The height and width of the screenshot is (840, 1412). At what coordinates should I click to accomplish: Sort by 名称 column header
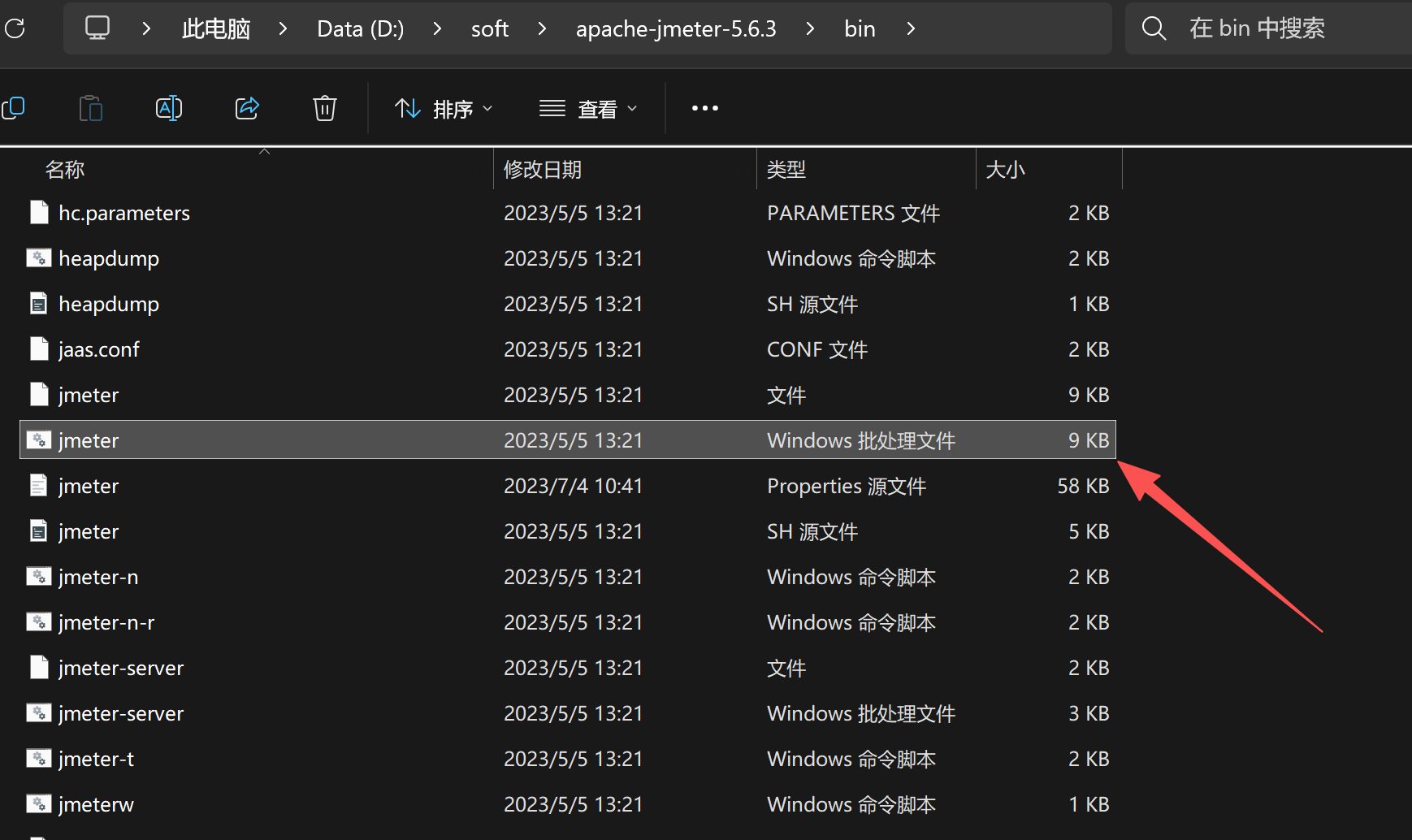click(x=65, y=169)
